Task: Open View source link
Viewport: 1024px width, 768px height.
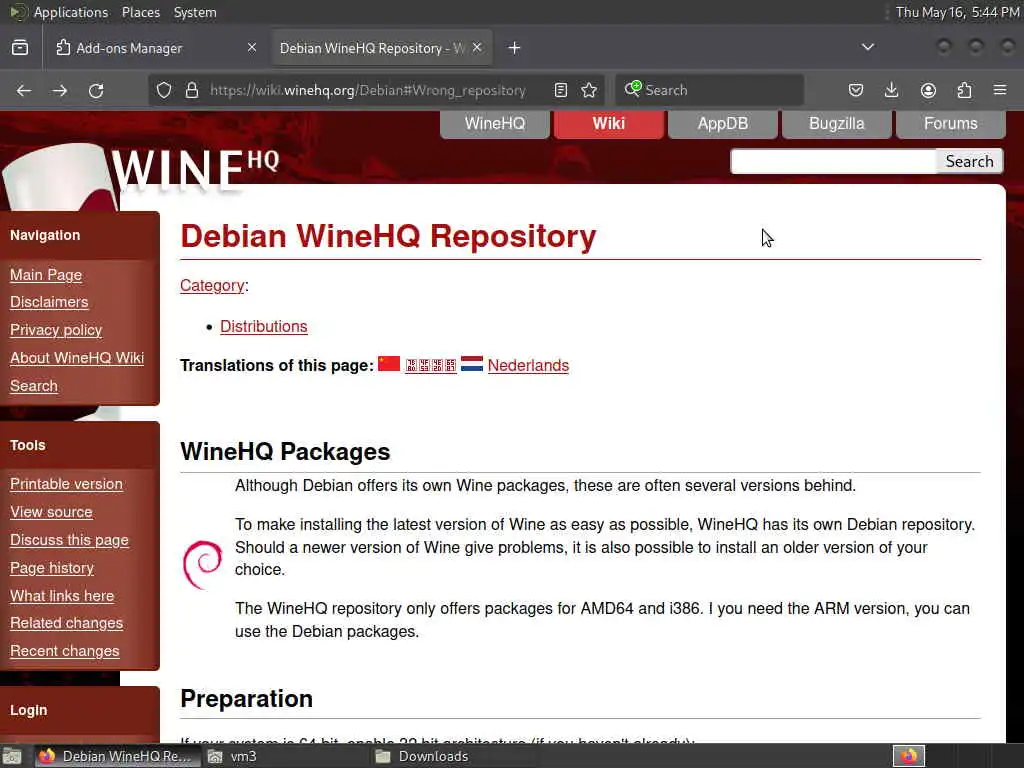Action: tap(52, 512)
